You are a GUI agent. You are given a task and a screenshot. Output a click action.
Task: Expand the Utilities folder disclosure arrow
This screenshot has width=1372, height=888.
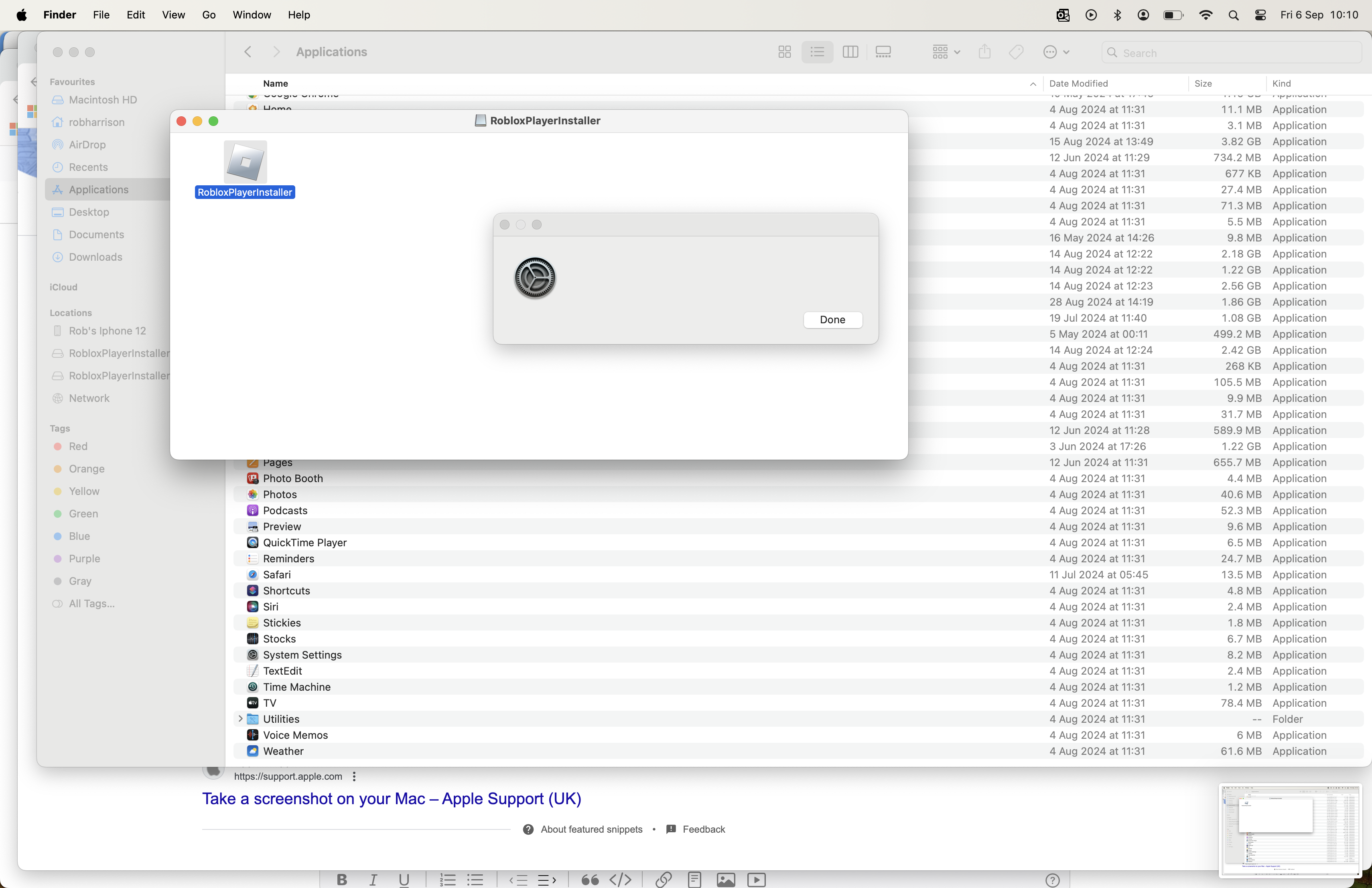coord(240,719)
